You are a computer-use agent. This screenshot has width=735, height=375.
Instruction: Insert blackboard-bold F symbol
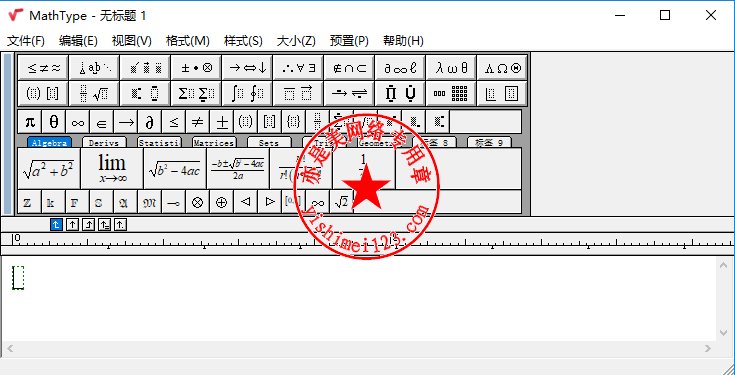(x=78, y=202)
